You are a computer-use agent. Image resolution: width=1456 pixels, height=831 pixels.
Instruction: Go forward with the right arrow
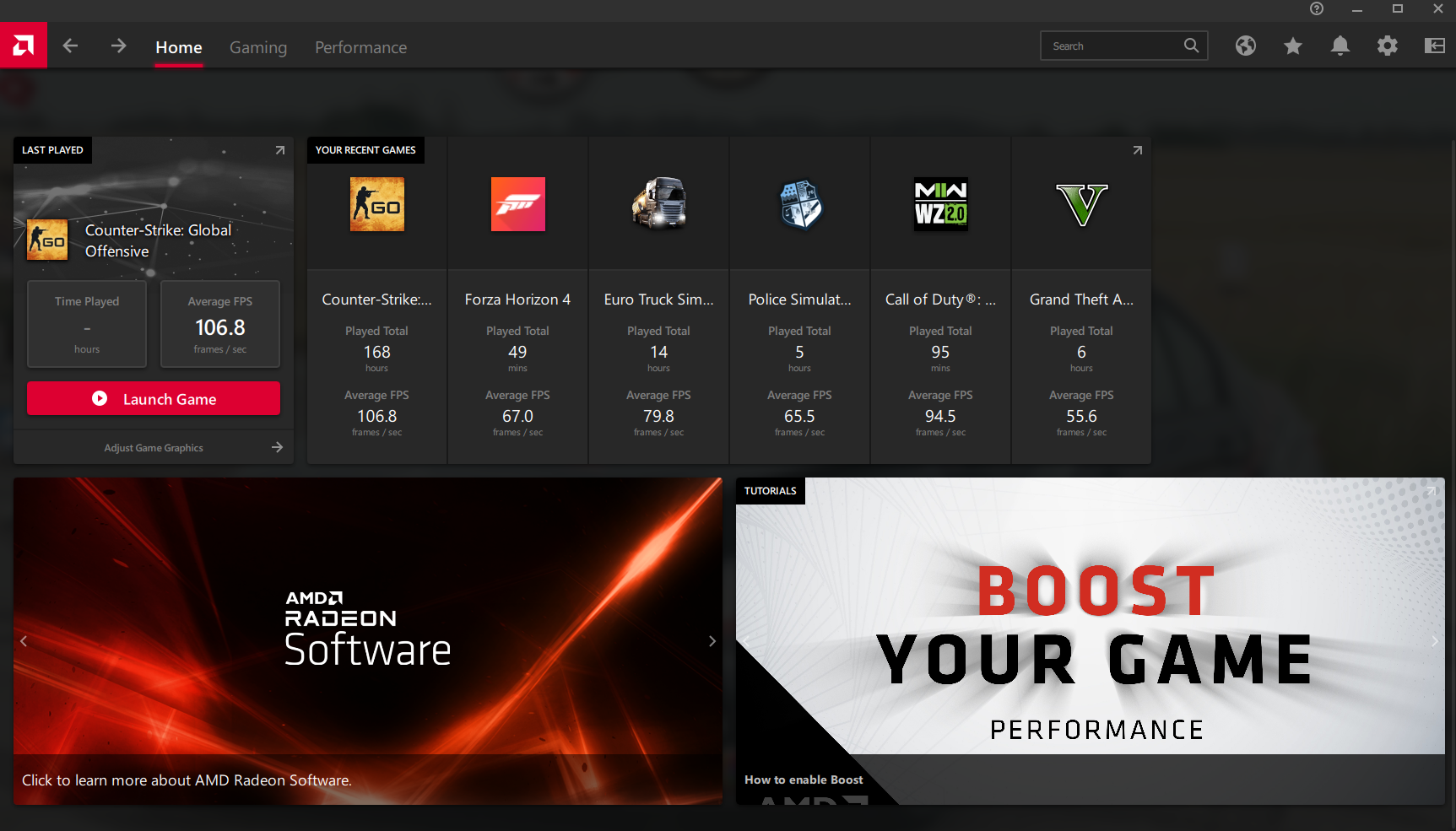click(119, 46)
